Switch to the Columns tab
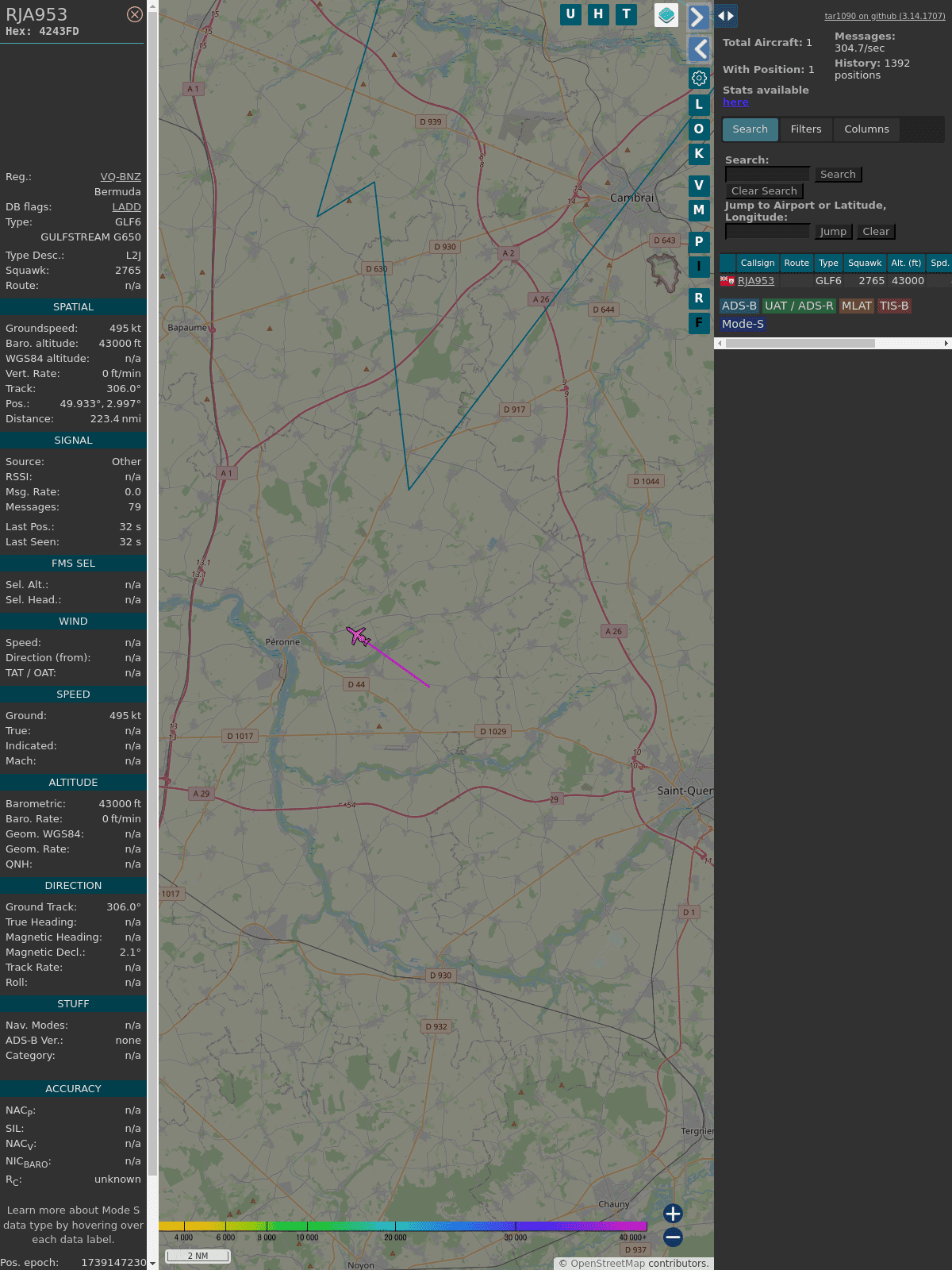952x1270 pixels. click(866, 129)
